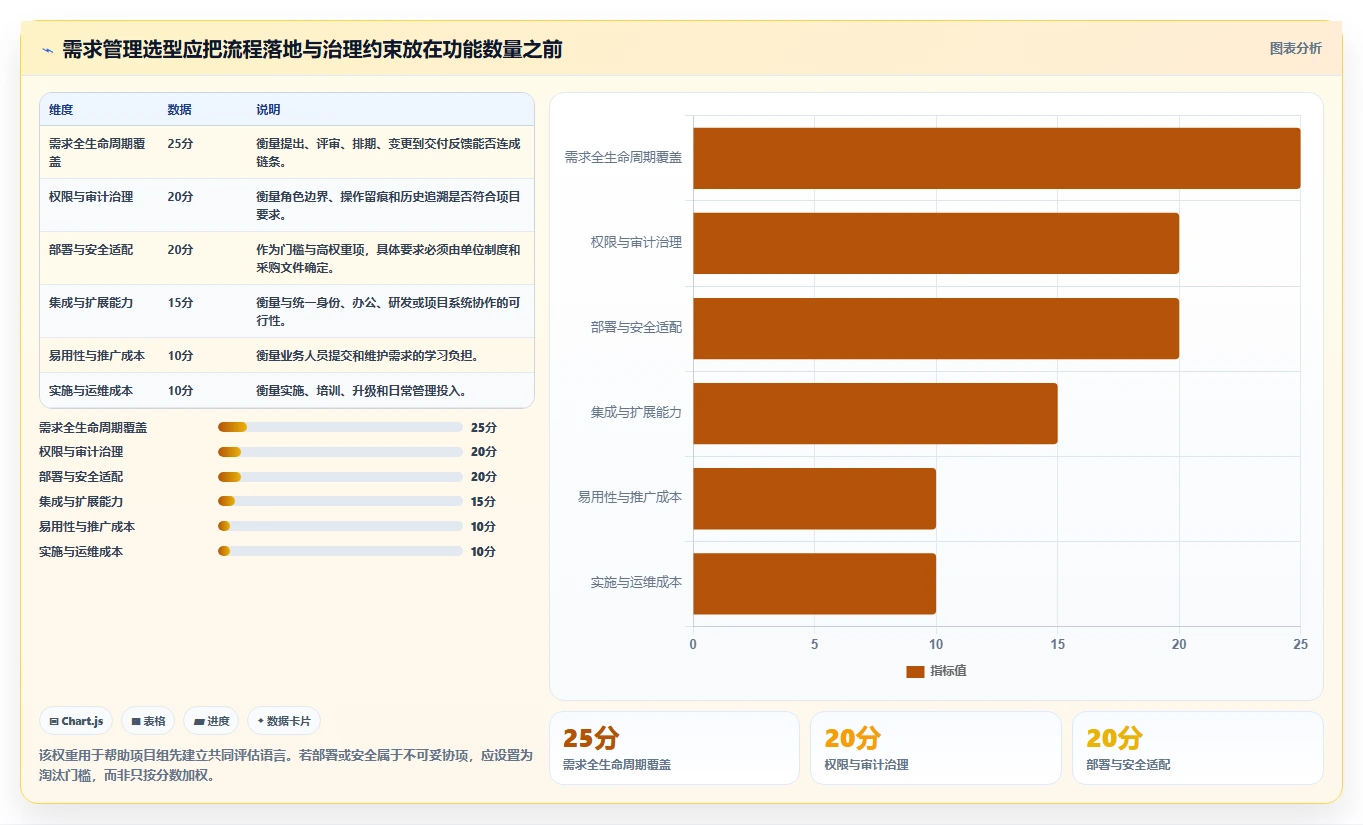Click the 权限与审计治理 progress bar
Image resolution: width=1363 pixels, height=825 pixels.
coord(340,452)
